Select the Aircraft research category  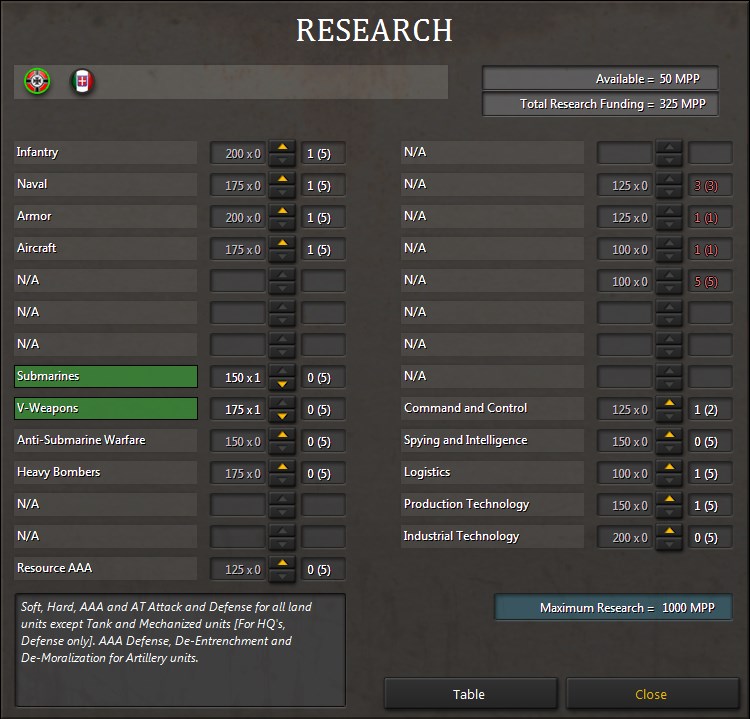coord(105,249)
